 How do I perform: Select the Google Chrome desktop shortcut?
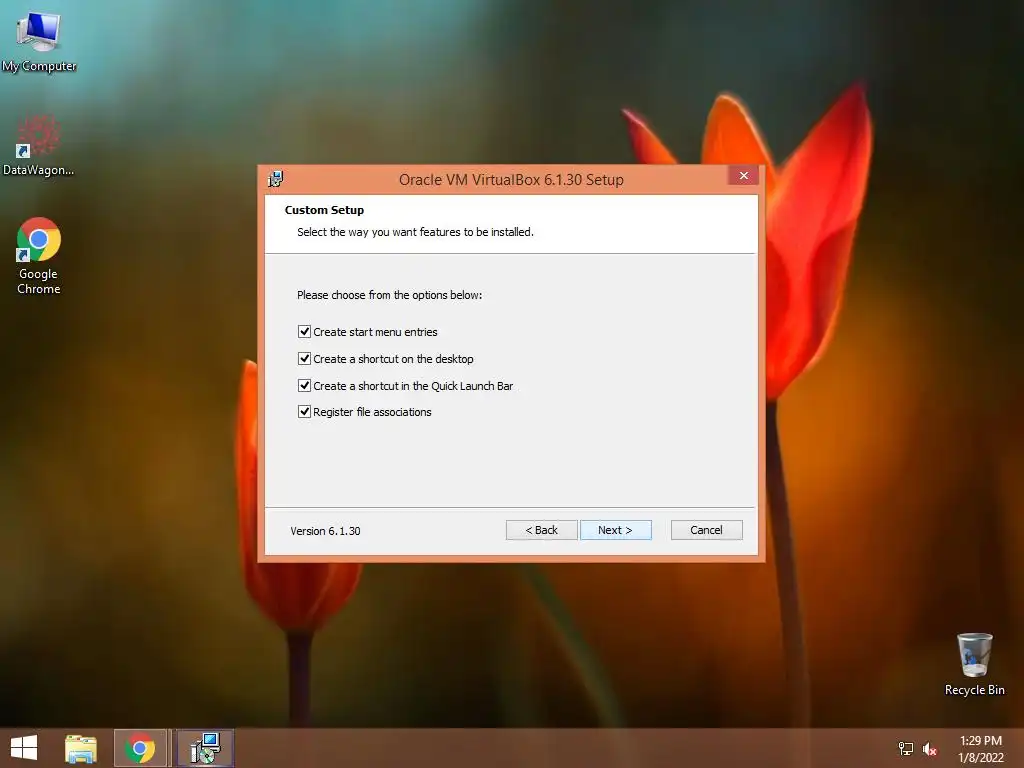pos(39,255)
